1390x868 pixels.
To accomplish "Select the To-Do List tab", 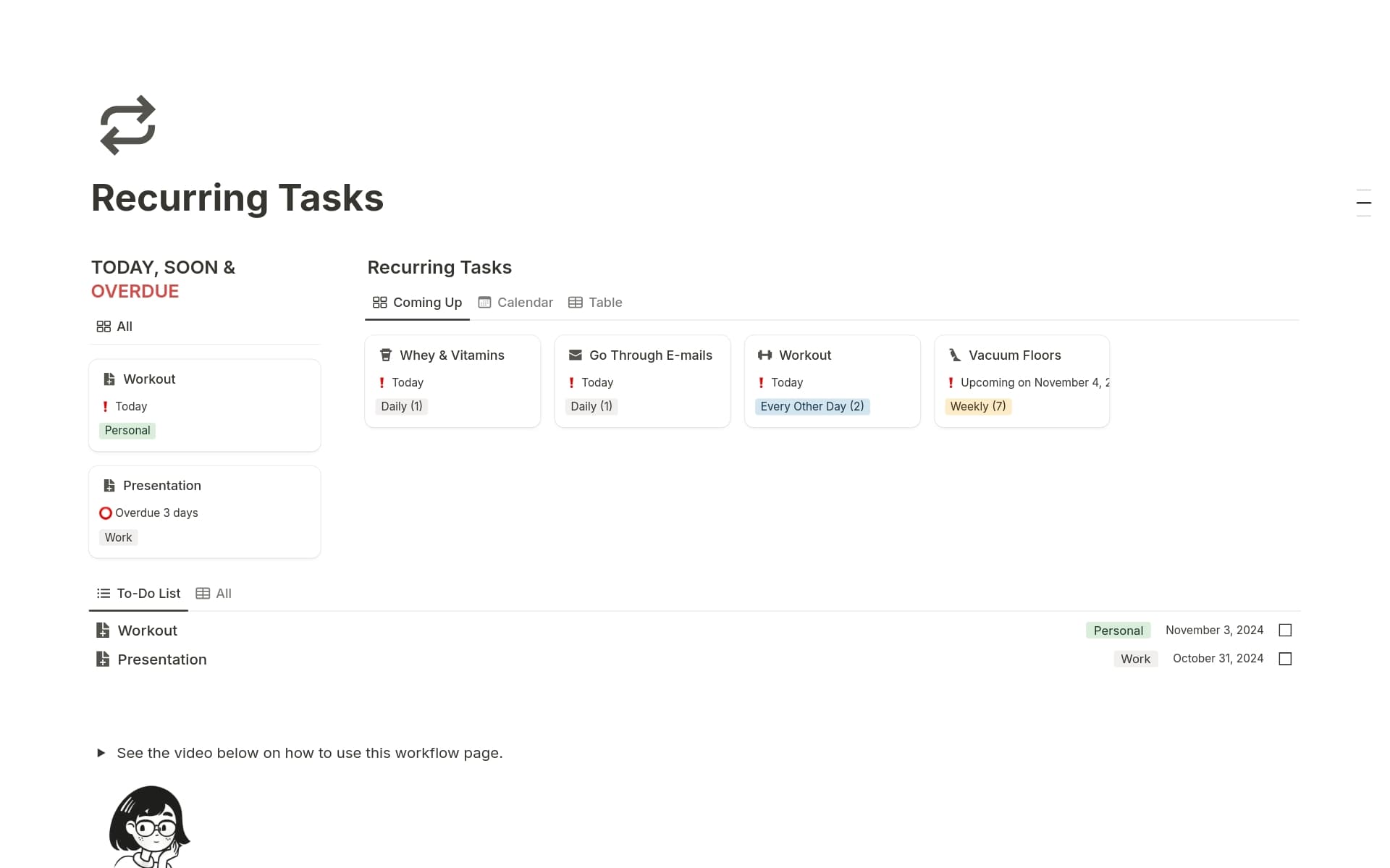I will (x=138, y=594).
